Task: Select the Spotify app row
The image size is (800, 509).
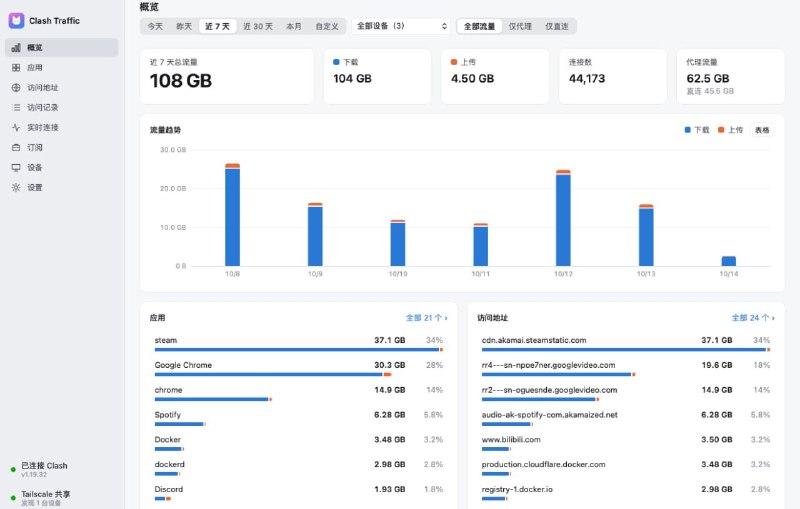Action: coord(299,419)
